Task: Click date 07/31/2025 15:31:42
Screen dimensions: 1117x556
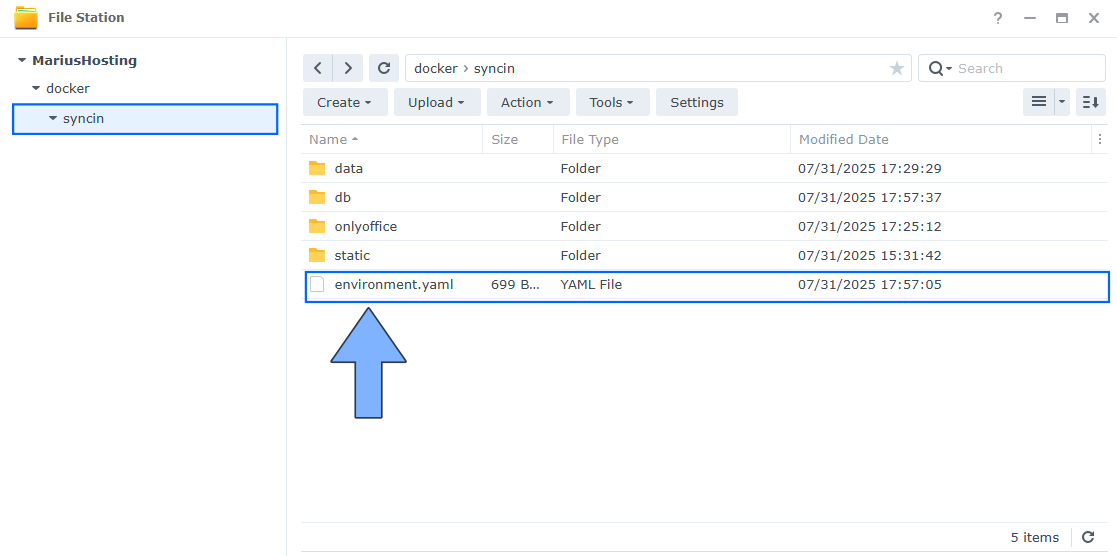Action: (870, 255)
